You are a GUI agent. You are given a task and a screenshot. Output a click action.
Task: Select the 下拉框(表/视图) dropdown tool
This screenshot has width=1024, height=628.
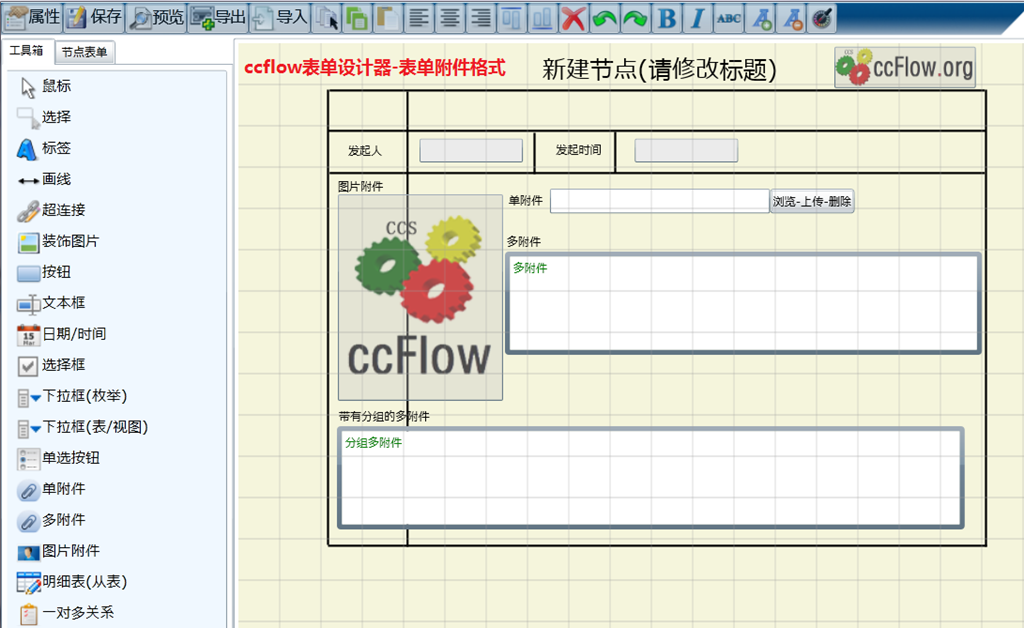coord(84,427)
